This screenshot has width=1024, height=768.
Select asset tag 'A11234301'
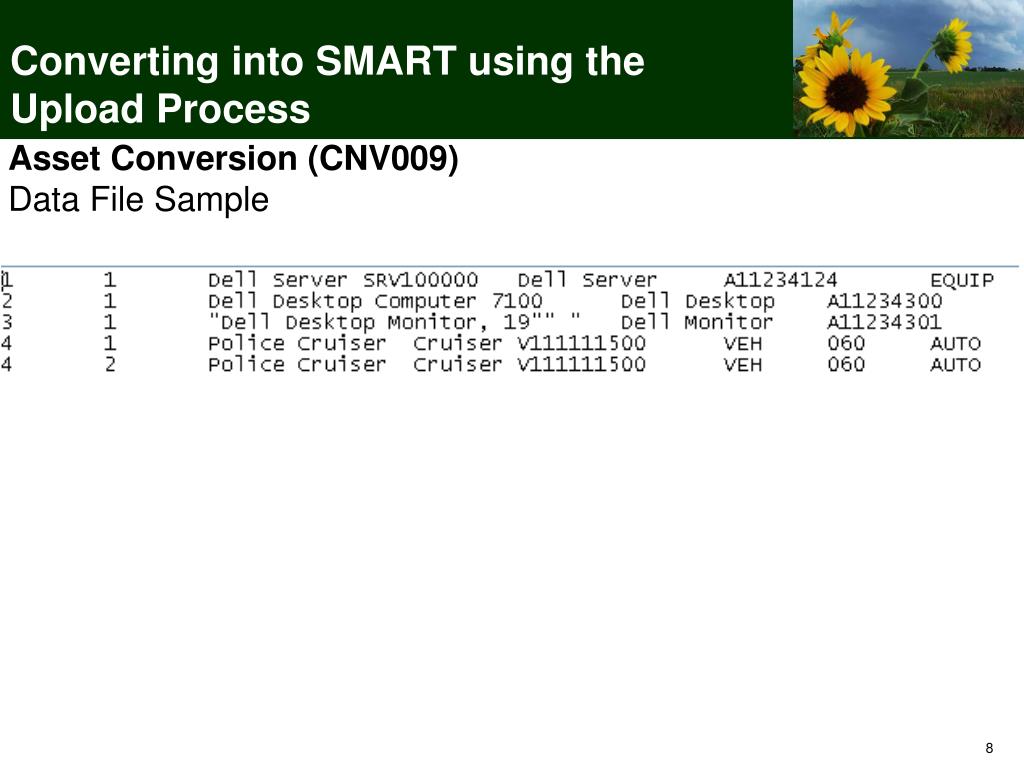(x=884, y=322)
